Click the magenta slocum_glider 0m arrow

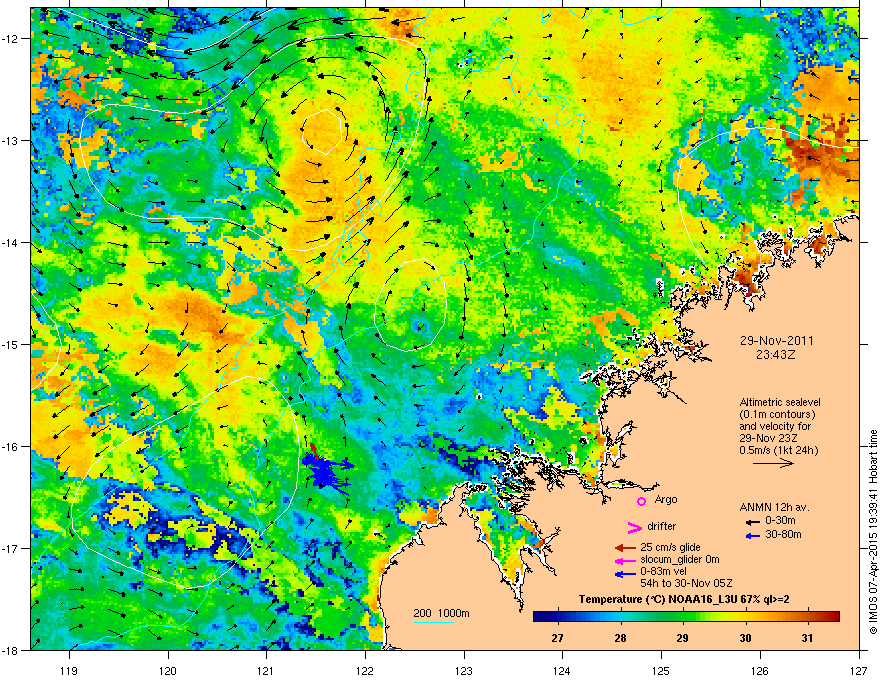pyautogui.click(x=625, y=560)
